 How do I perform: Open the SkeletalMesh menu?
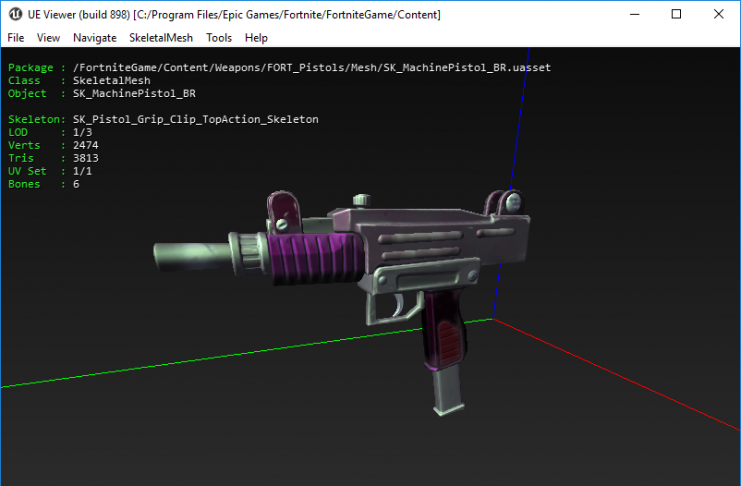pyautogui.click(x=161, y=38)
